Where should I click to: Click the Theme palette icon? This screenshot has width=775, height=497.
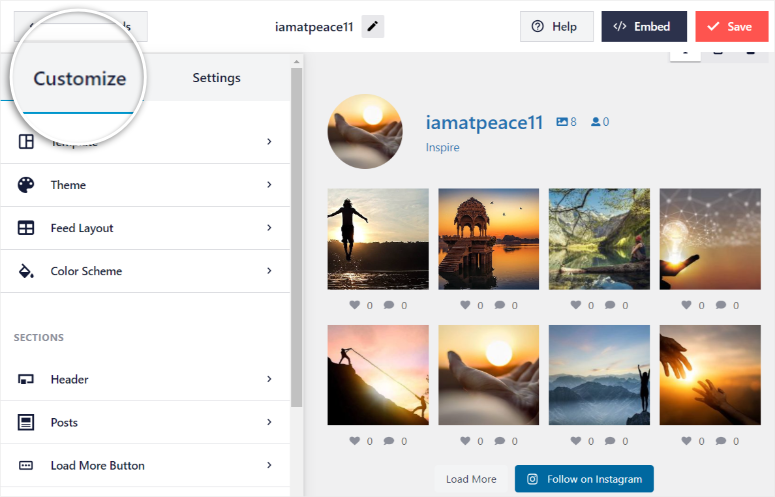[26, 185]
